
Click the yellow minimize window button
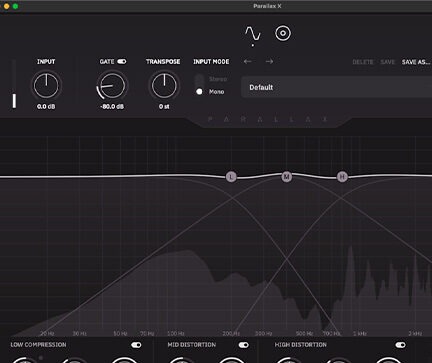tap(6, 6)
